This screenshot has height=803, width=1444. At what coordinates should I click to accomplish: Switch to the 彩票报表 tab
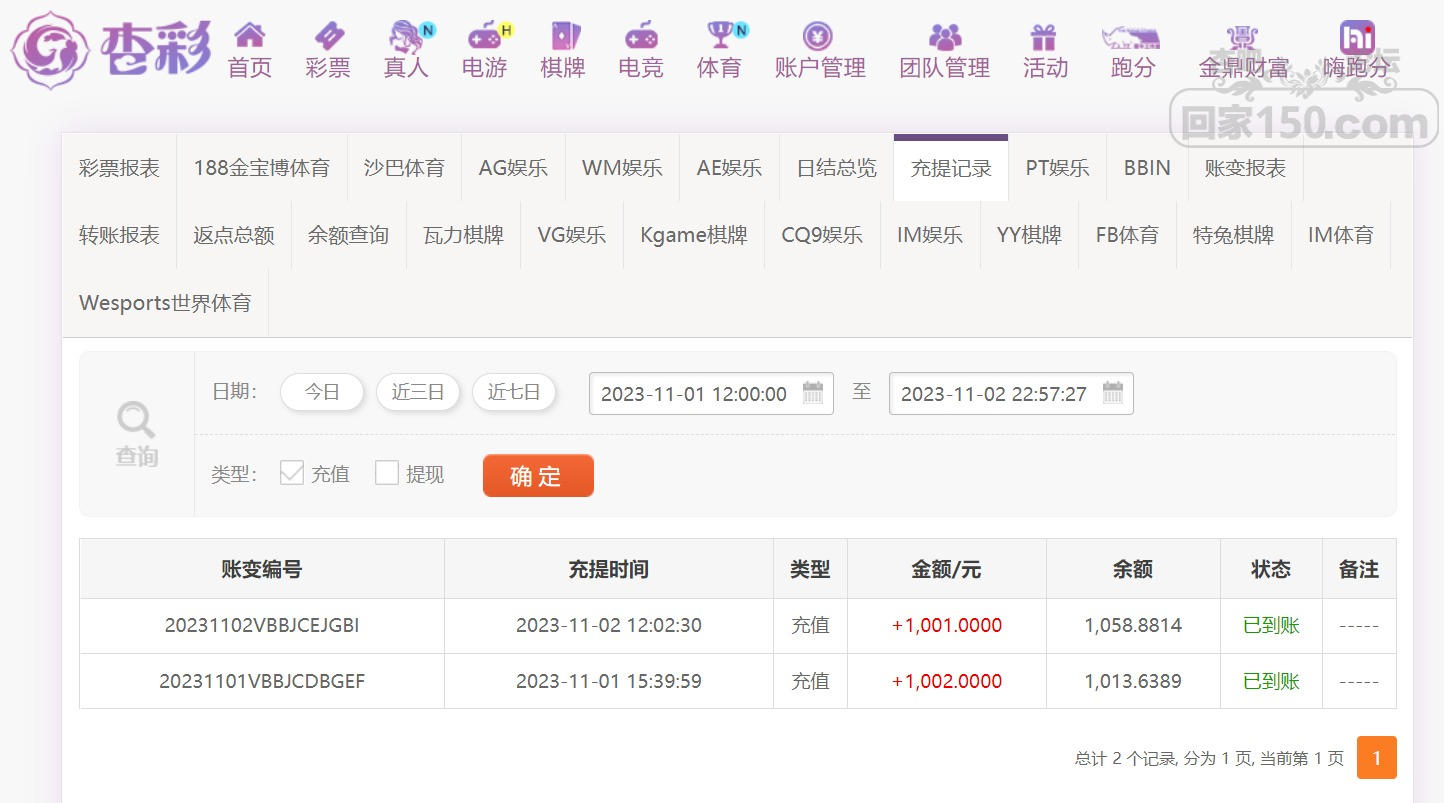[x=119, y=168]
